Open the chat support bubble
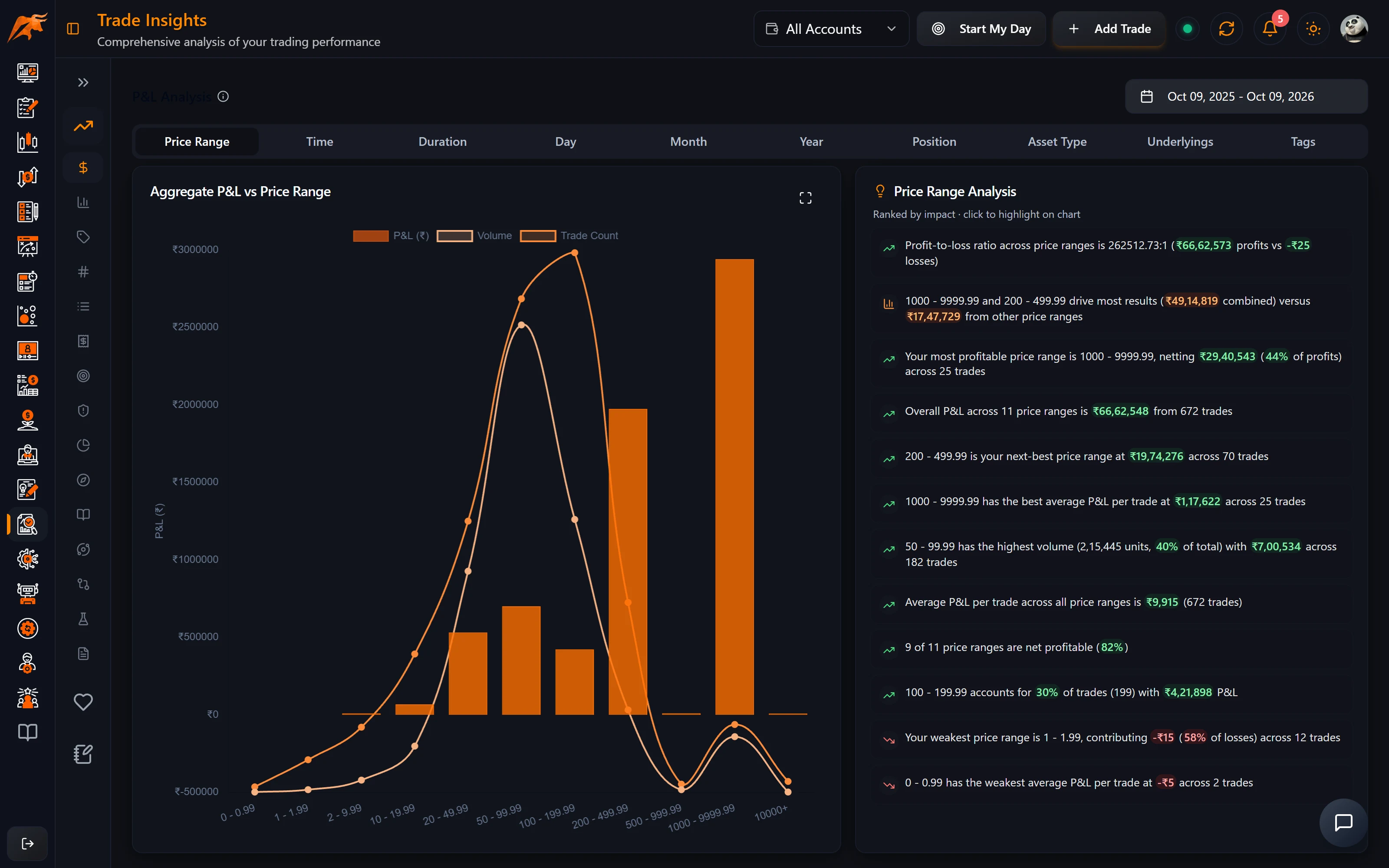This screenshot has height=868, width=1389. [1344, 823]
